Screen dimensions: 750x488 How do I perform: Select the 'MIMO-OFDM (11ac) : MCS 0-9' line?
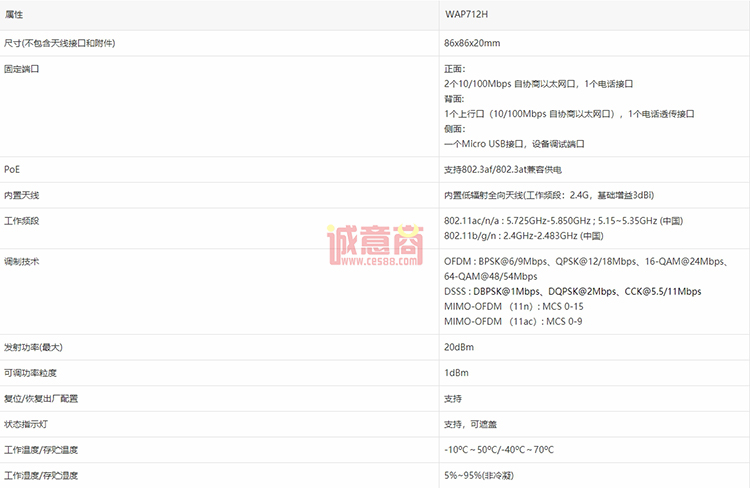pos(513,322)
